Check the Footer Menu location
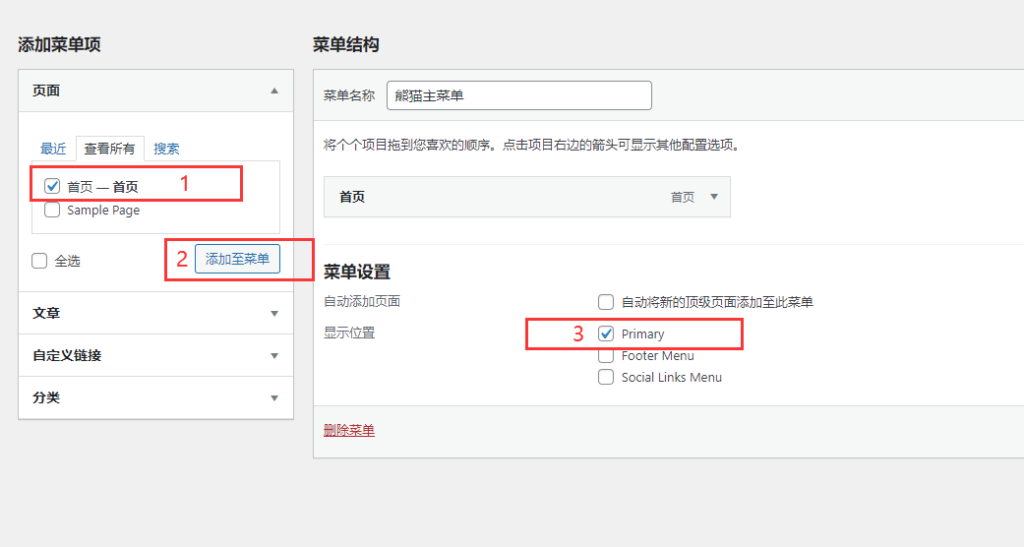Screen dimensions: 1024x547 point(606,356)
